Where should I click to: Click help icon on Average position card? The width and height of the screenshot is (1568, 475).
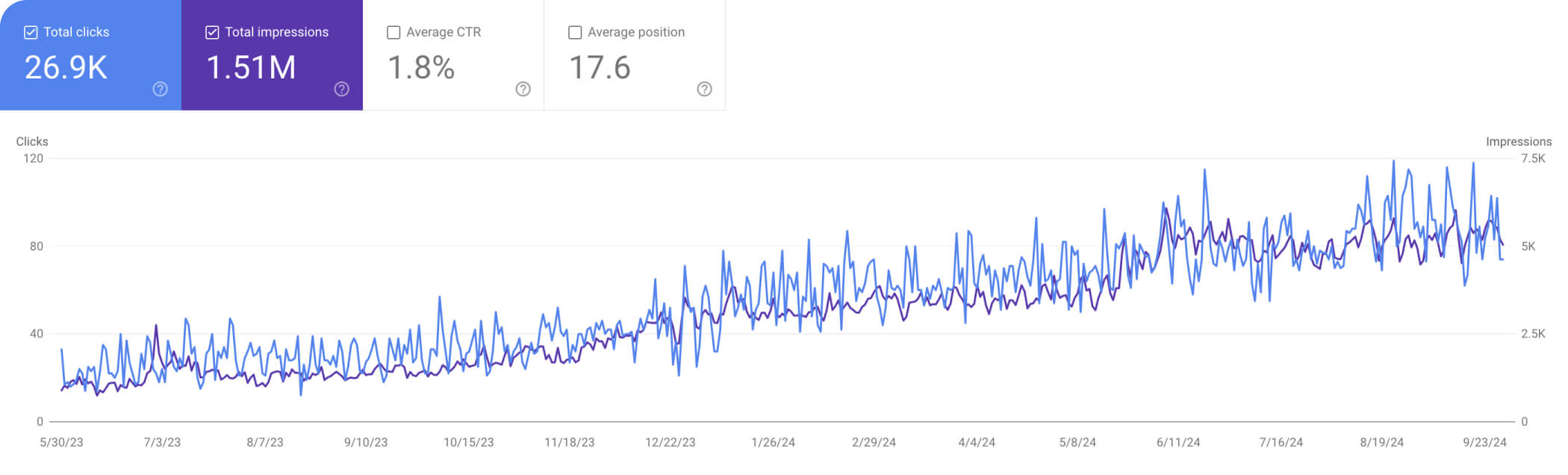tap(705, 89)
